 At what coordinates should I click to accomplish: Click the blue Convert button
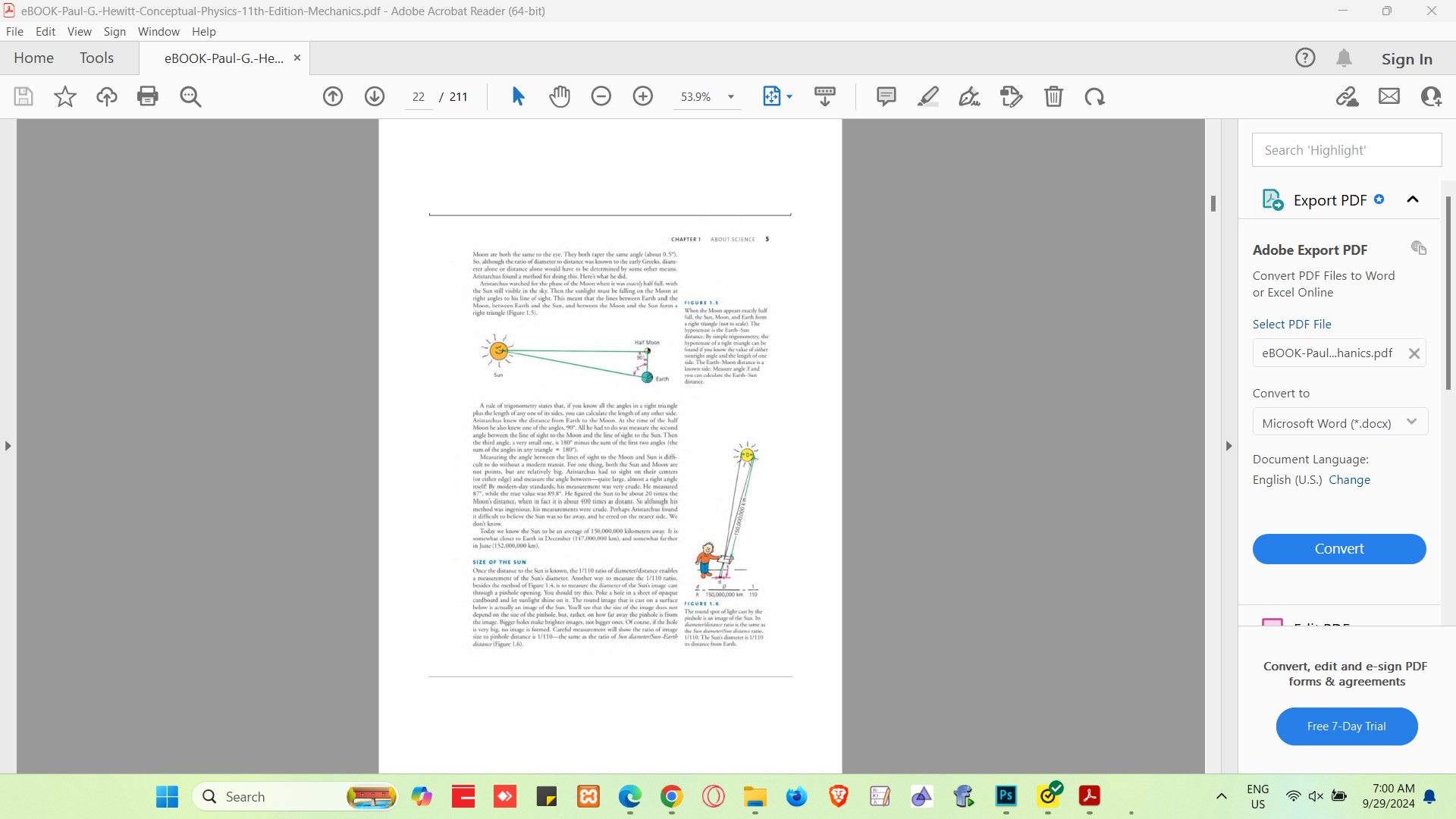point(1338,548)
